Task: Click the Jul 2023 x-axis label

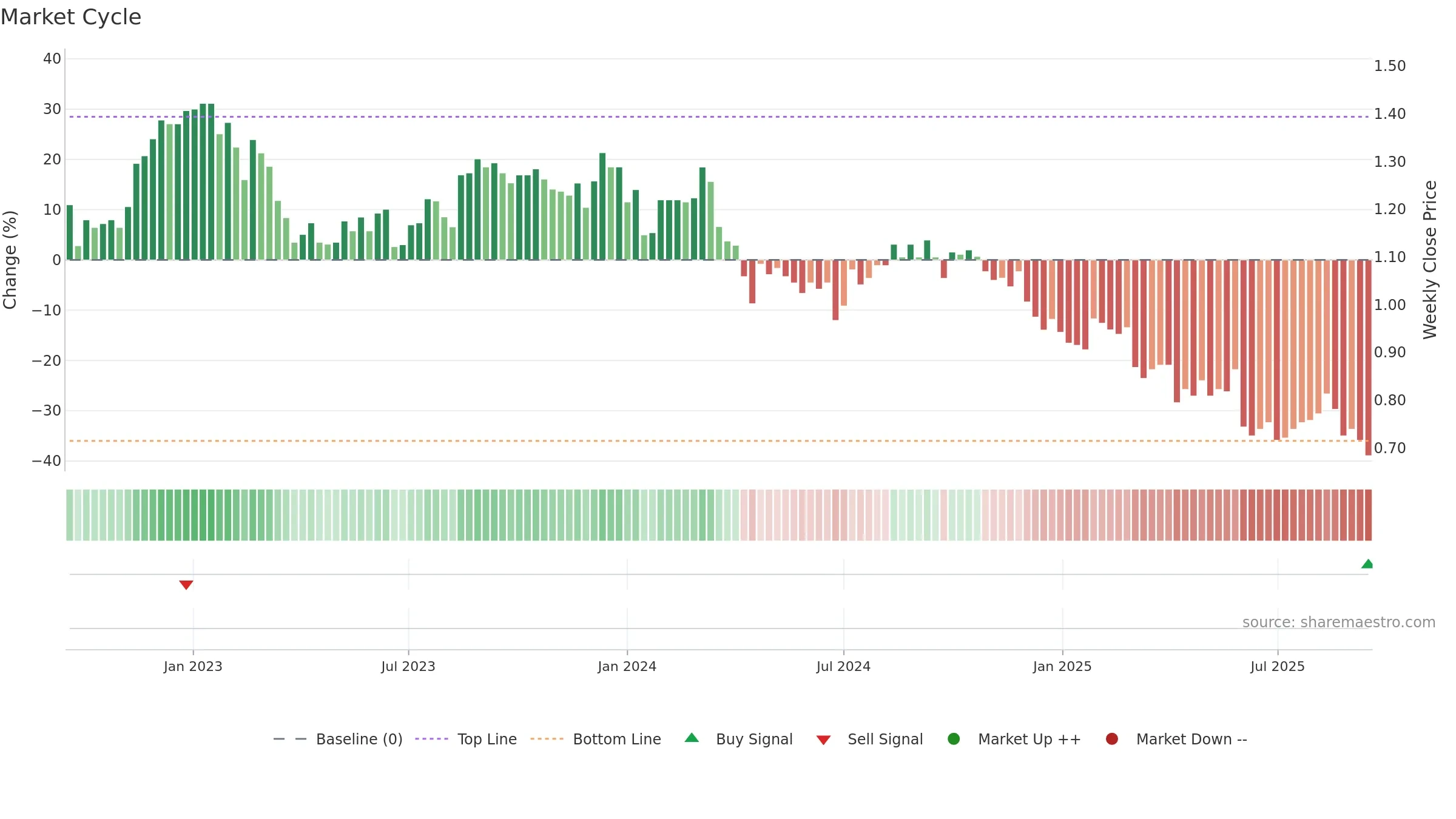Action: (x=408, y=667)
